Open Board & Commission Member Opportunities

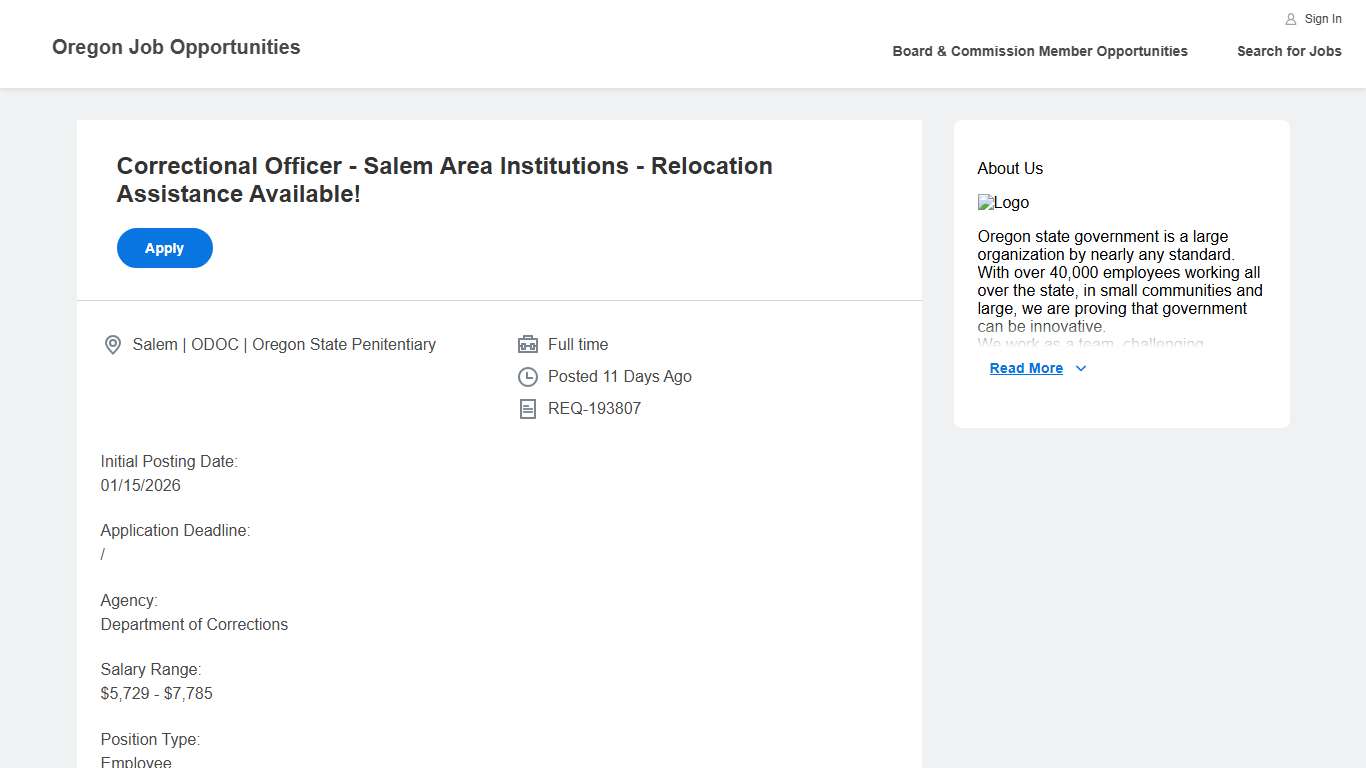point(1040,51)
